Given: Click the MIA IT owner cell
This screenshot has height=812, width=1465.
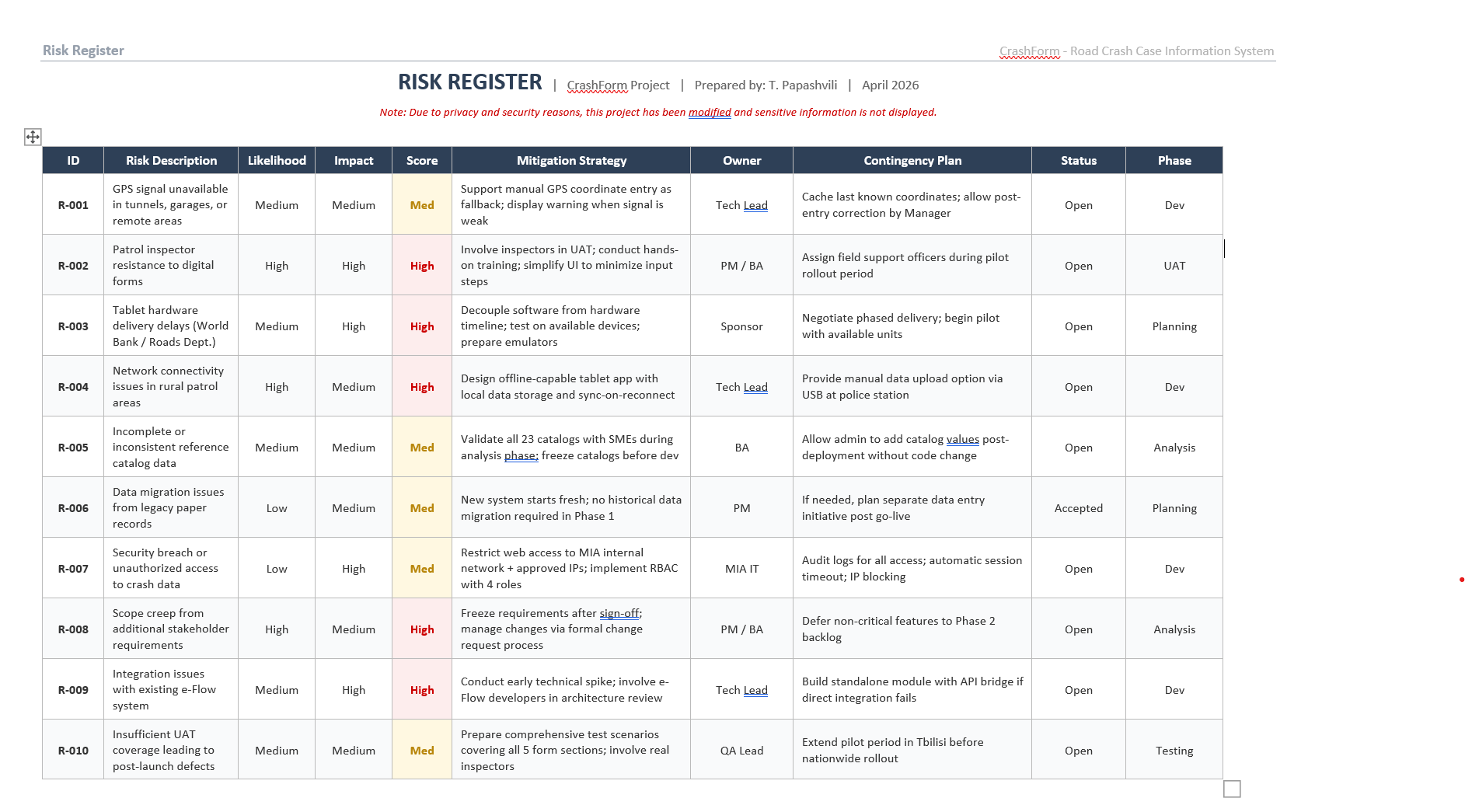Looking at the screenshot, I should (x=741, y=569).
